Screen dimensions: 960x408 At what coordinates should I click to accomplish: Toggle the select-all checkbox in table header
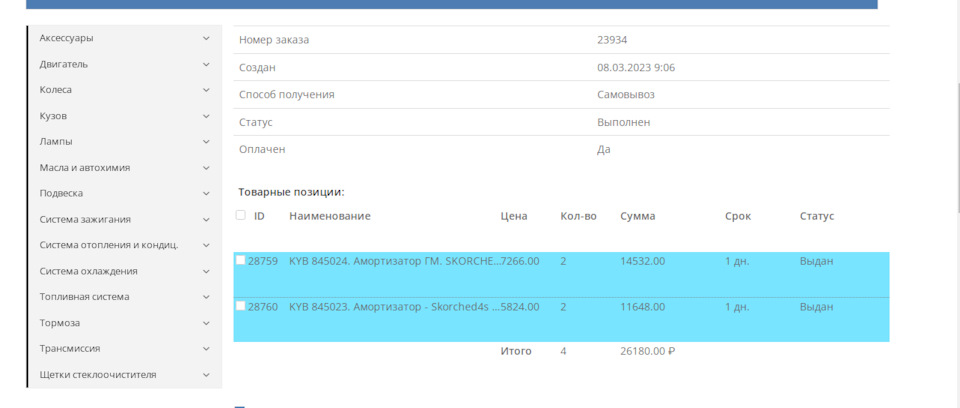coord(241,215)
